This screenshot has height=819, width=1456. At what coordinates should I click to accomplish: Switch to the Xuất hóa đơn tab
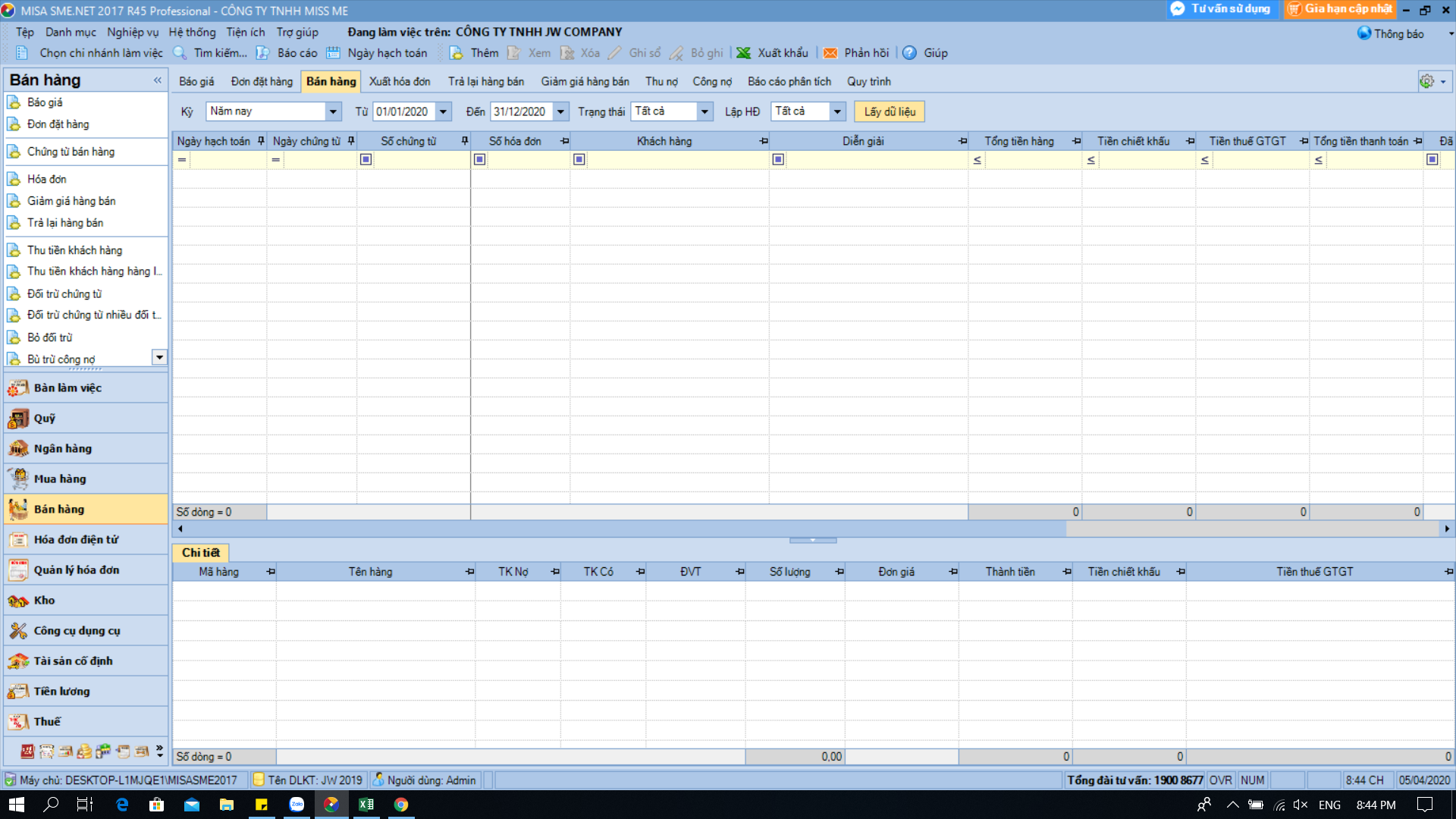click(x=400, y=81)
